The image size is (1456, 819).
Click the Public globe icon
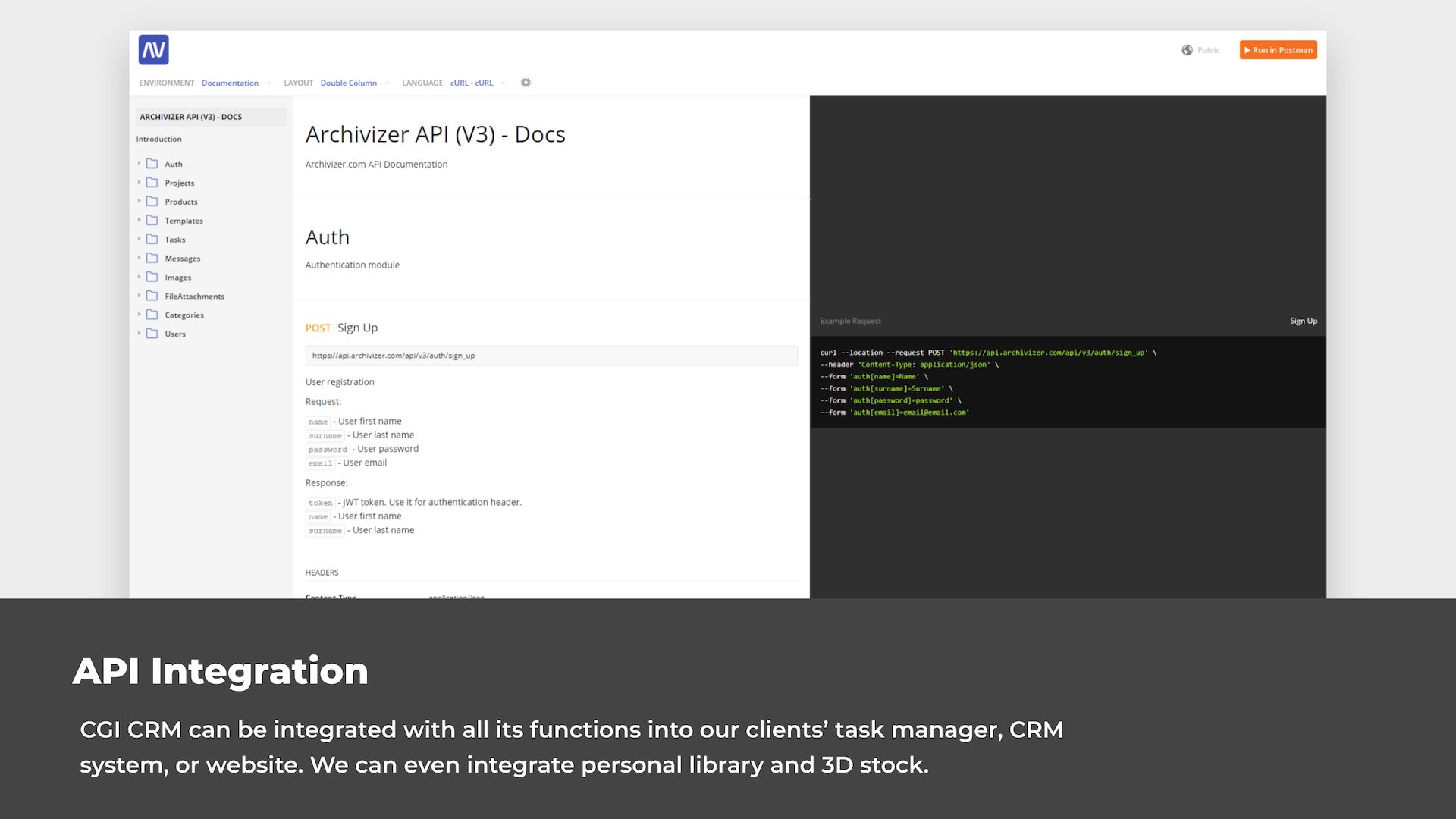(x=1187, y=50)
